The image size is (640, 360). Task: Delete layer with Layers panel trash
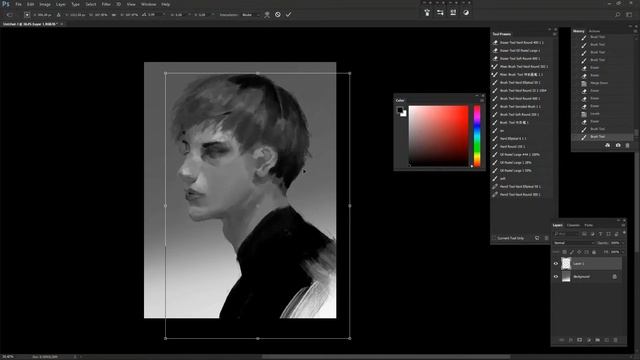point(616,340)
